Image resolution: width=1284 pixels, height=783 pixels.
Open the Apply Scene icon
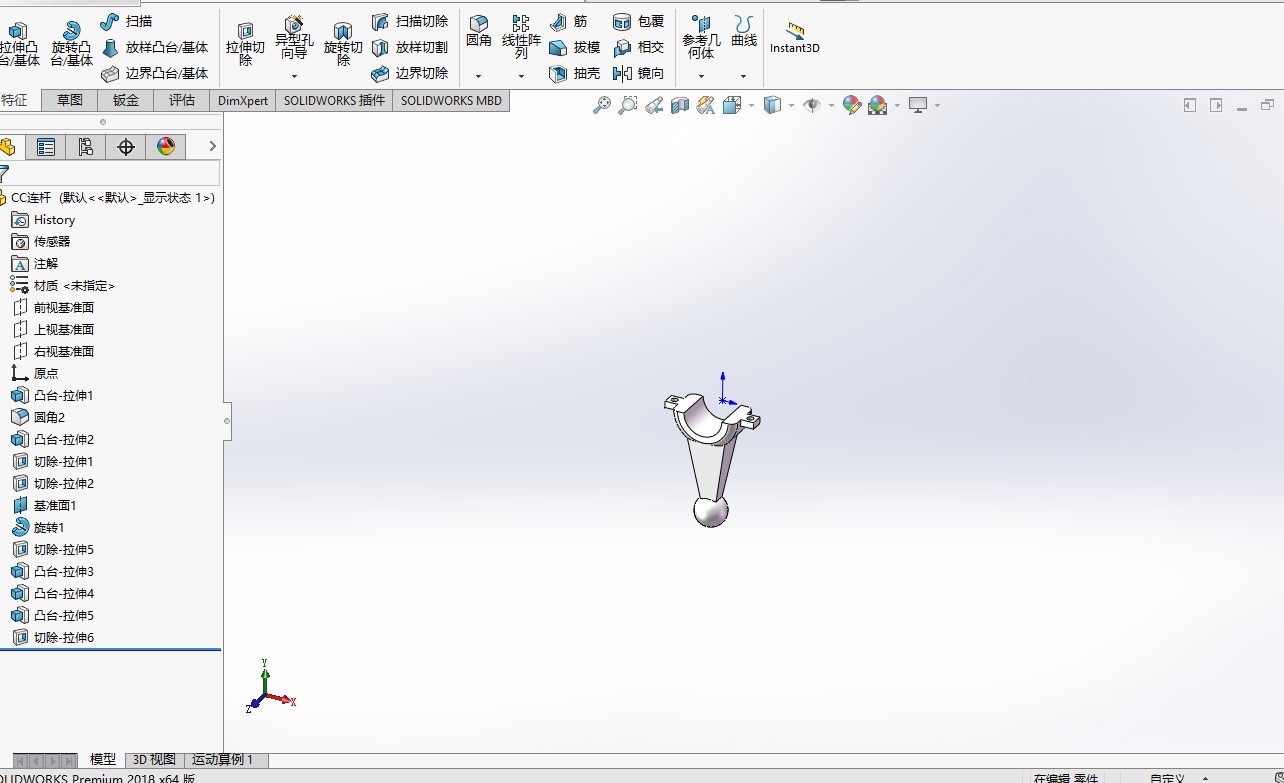pyautogui.click(x=878, y=105)
